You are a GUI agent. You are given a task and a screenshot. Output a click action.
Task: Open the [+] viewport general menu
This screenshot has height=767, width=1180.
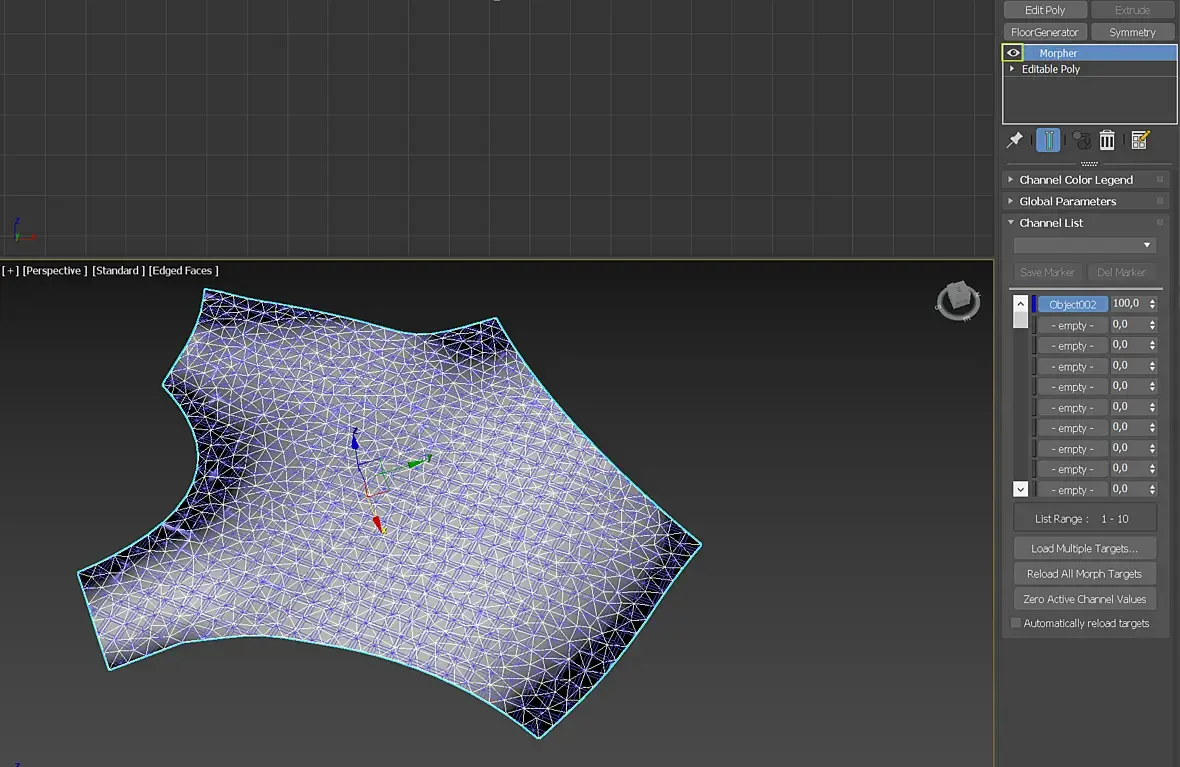coord(10,270)
